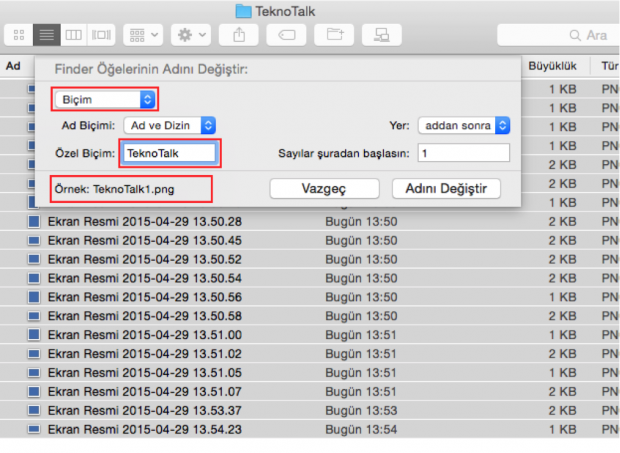Sort by the Tür column header
Screen dimensions: 620x453
(609, 66)
